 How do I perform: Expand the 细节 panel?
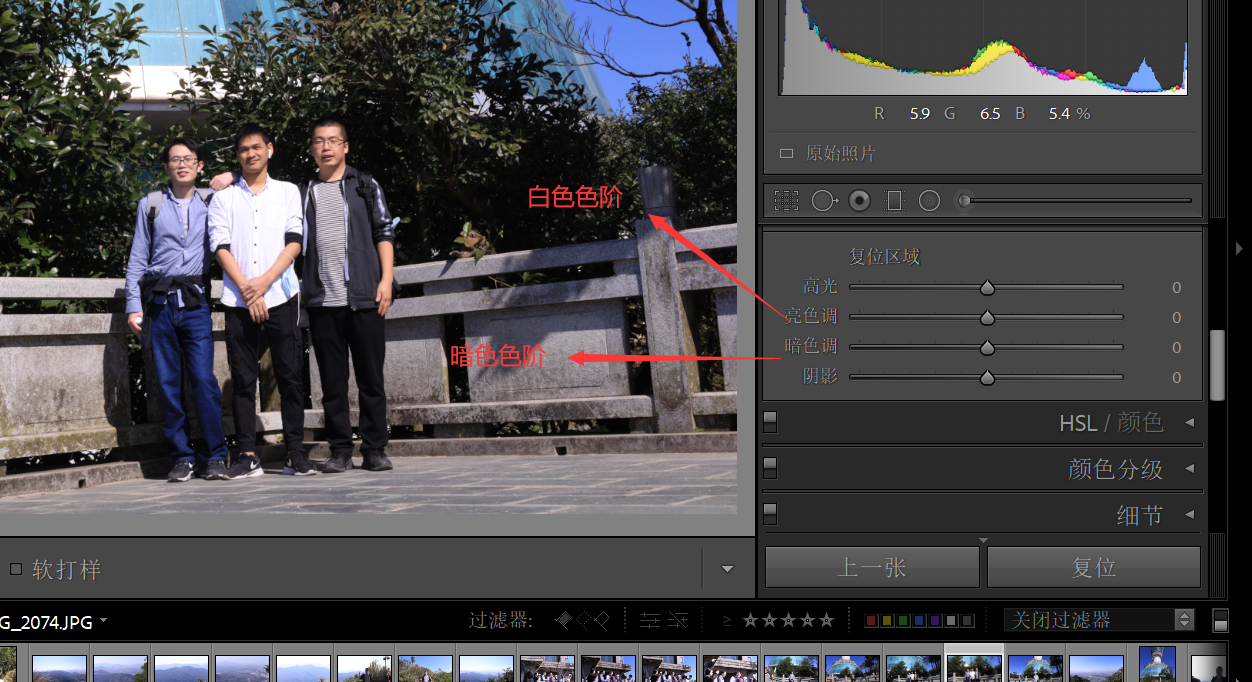[1190, 514]
